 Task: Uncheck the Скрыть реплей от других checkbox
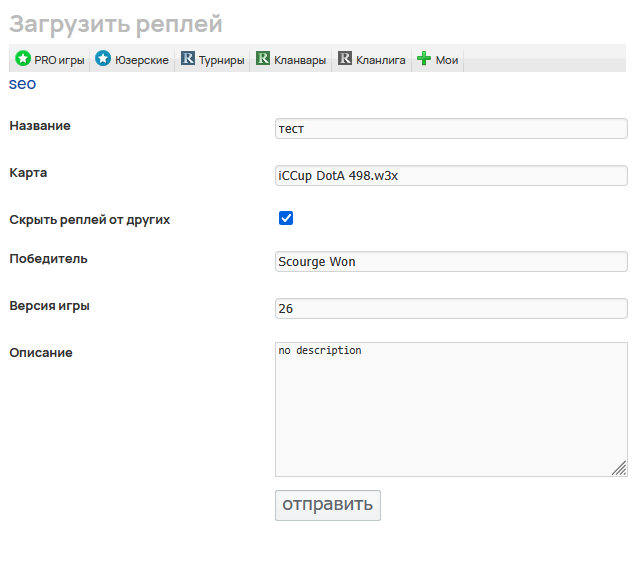[x=286, y=218]
